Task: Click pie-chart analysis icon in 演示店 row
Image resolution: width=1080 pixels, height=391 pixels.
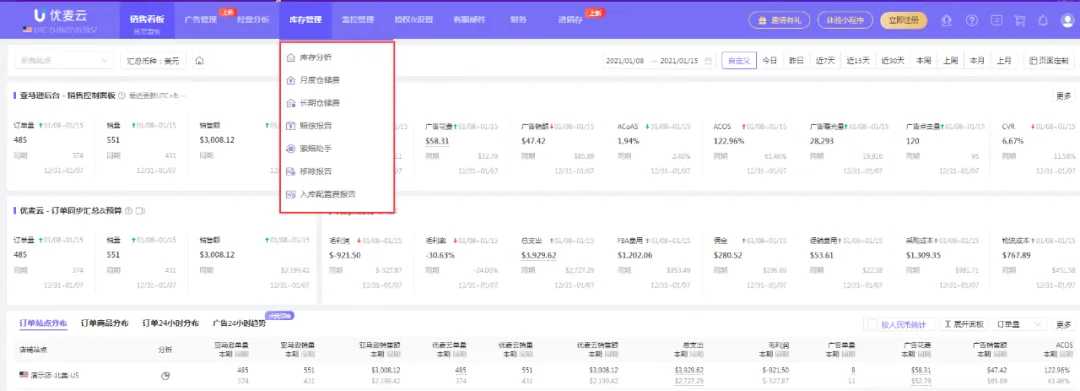Action: [x=165, y=377]
